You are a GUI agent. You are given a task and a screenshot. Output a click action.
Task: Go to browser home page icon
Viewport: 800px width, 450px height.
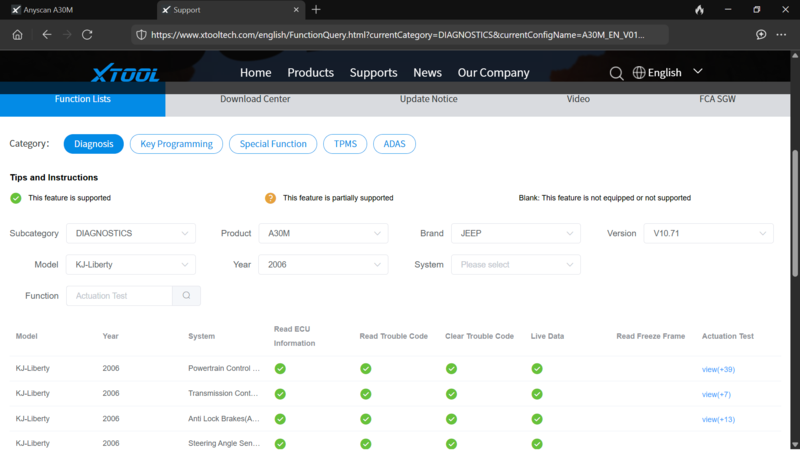[x=17, y=35]
